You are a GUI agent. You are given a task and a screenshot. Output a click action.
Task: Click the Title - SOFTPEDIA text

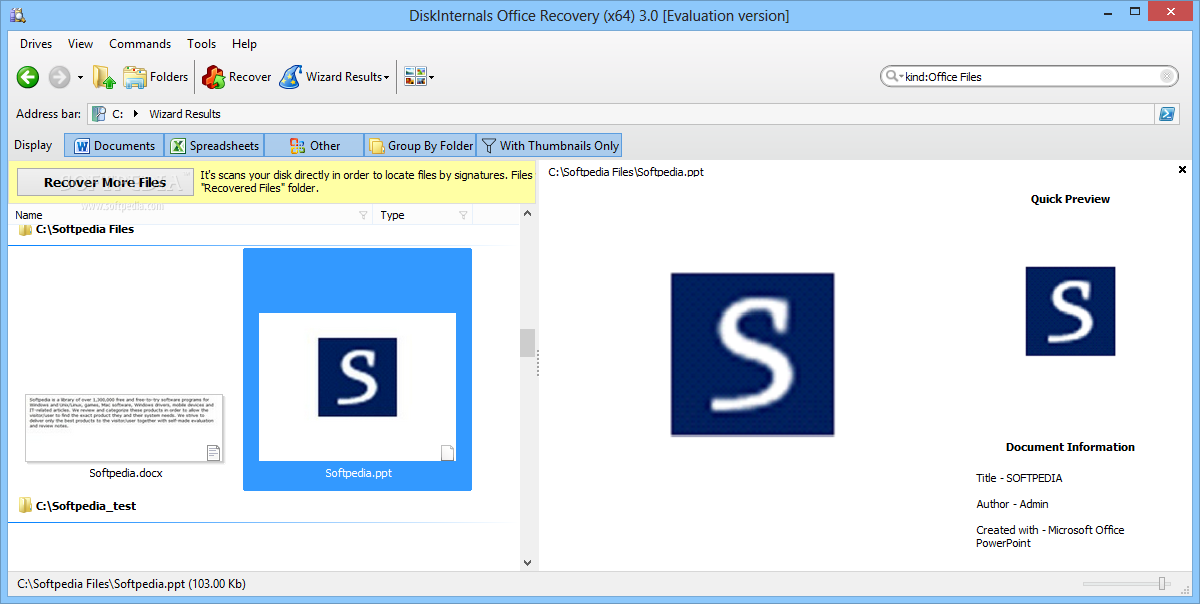pyautogui.click(x=1019, y=478)
